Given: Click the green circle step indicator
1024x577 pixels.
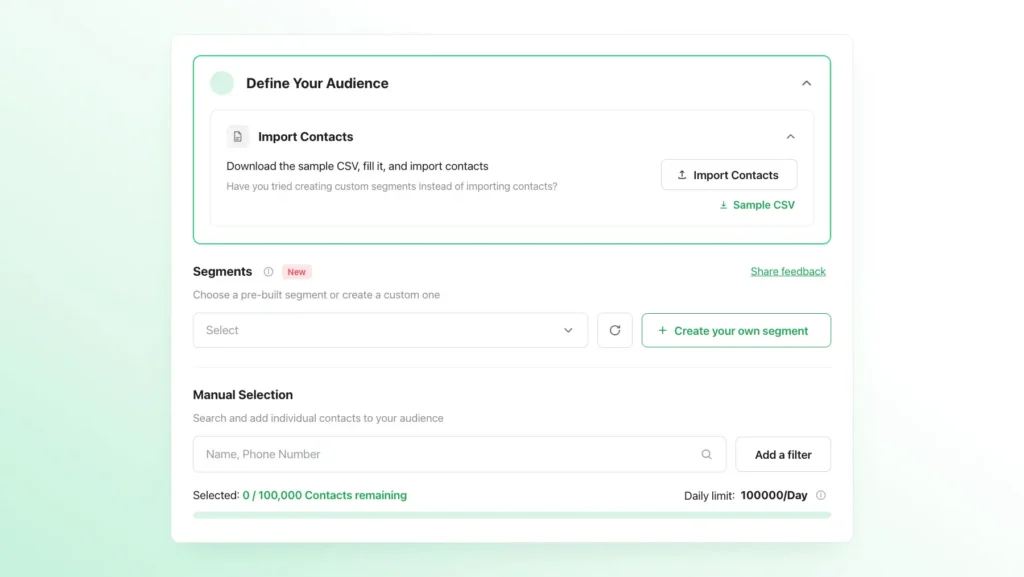Looking at the screenshot, I should pos(222,84).
